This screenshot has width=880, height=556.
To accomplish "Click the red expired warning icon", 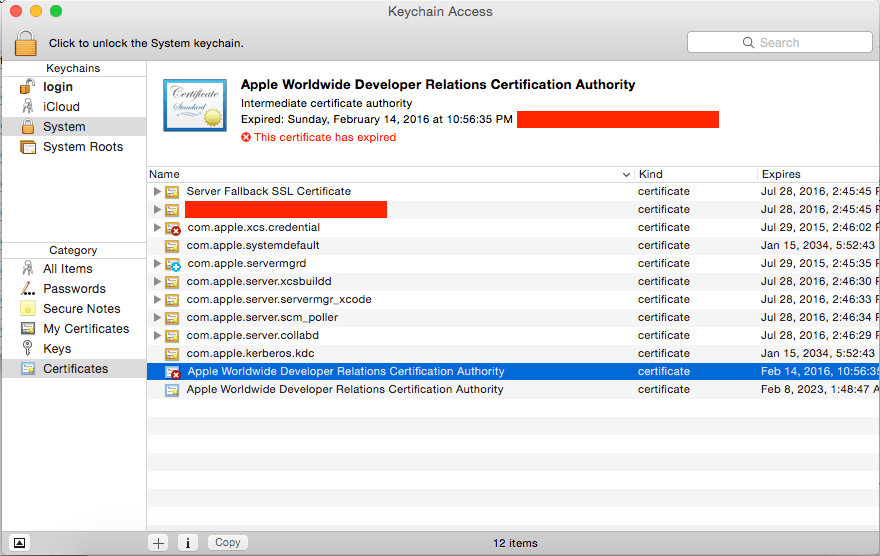I will pyautogui.click(x=246, y=137).
